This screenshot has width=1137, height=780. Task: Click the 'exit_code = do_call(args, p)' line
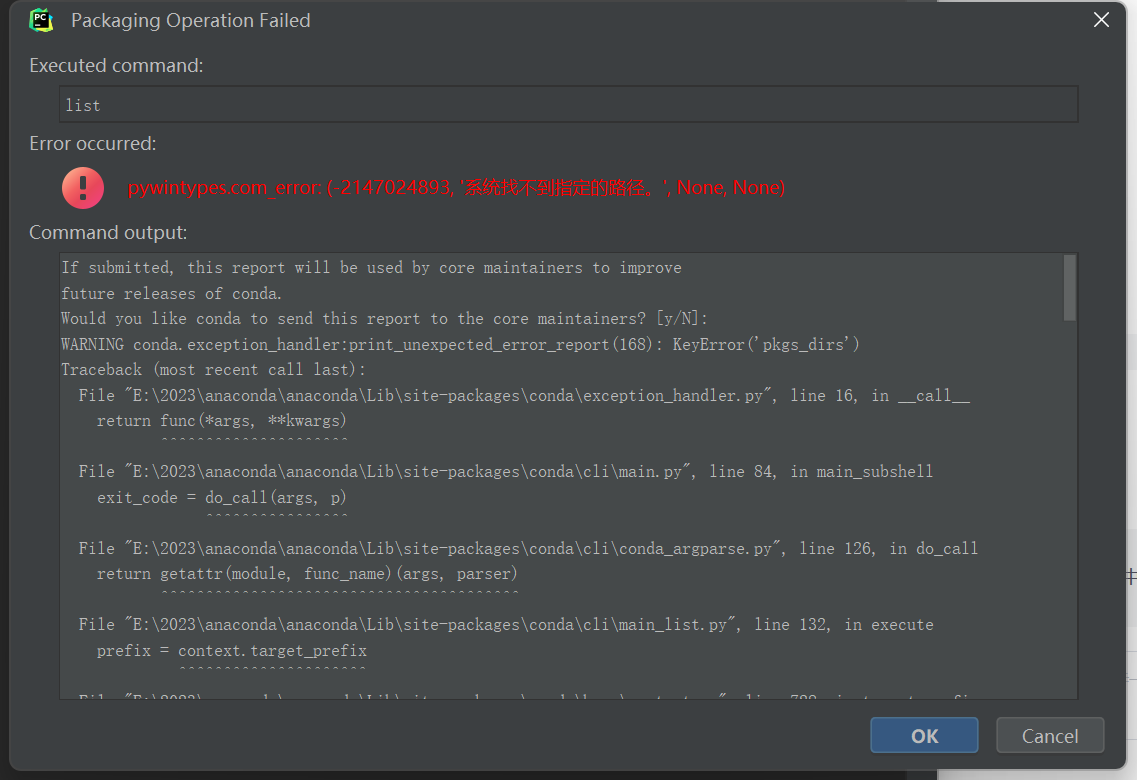pos(221,497)
